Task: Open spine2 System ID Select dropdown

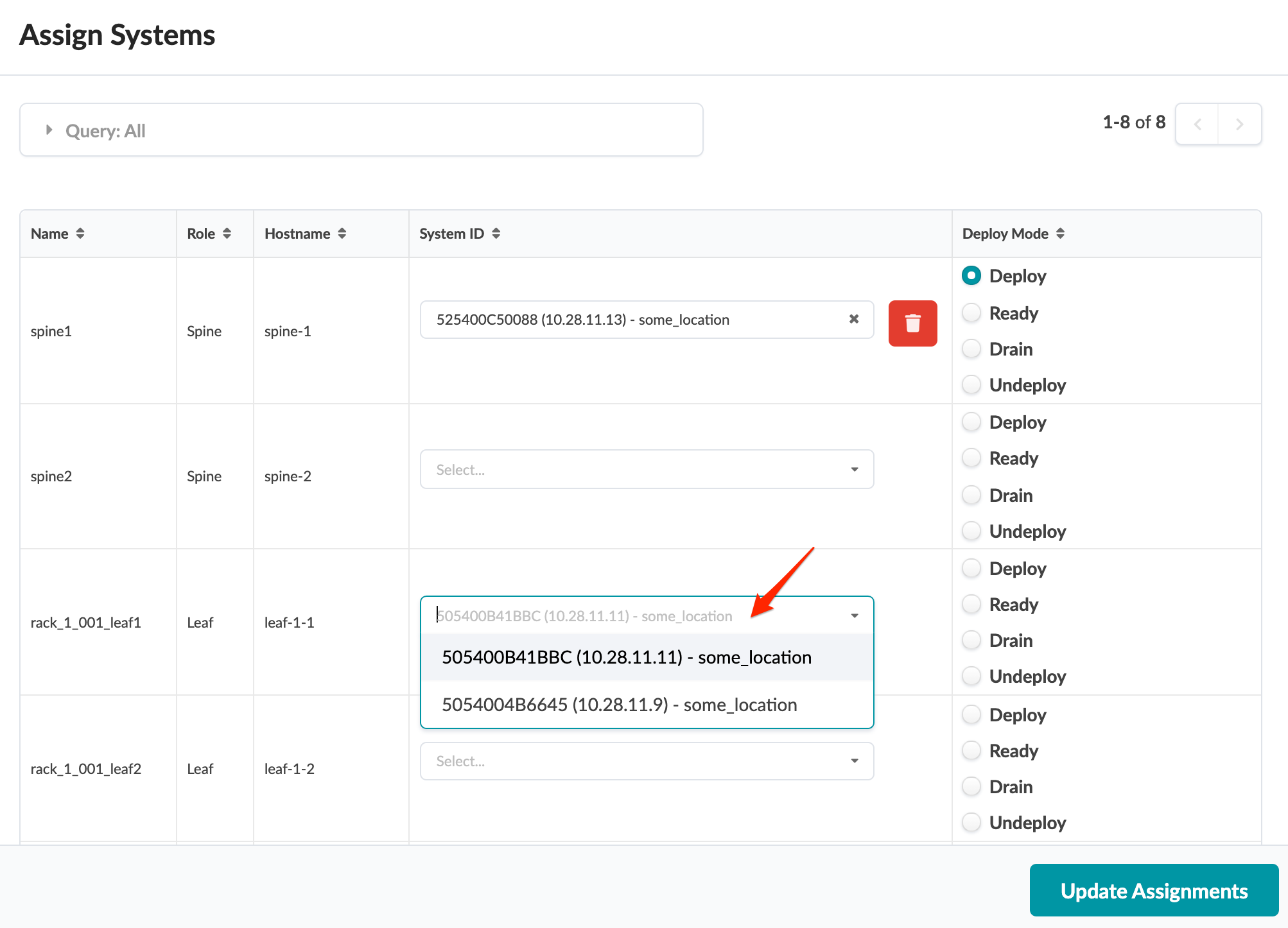Action: pos(647,469)
